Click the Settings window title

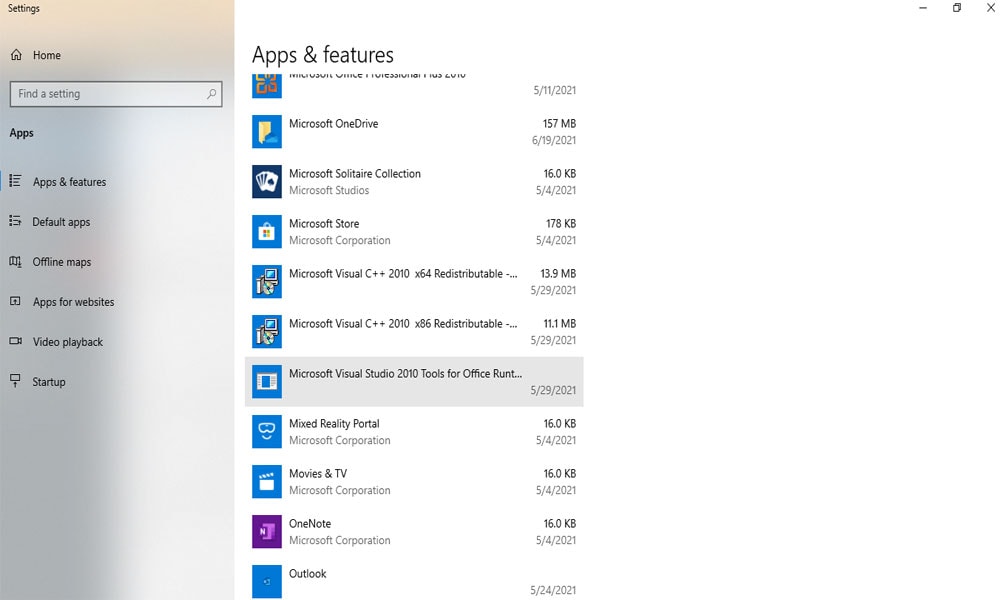click(24, 8)
